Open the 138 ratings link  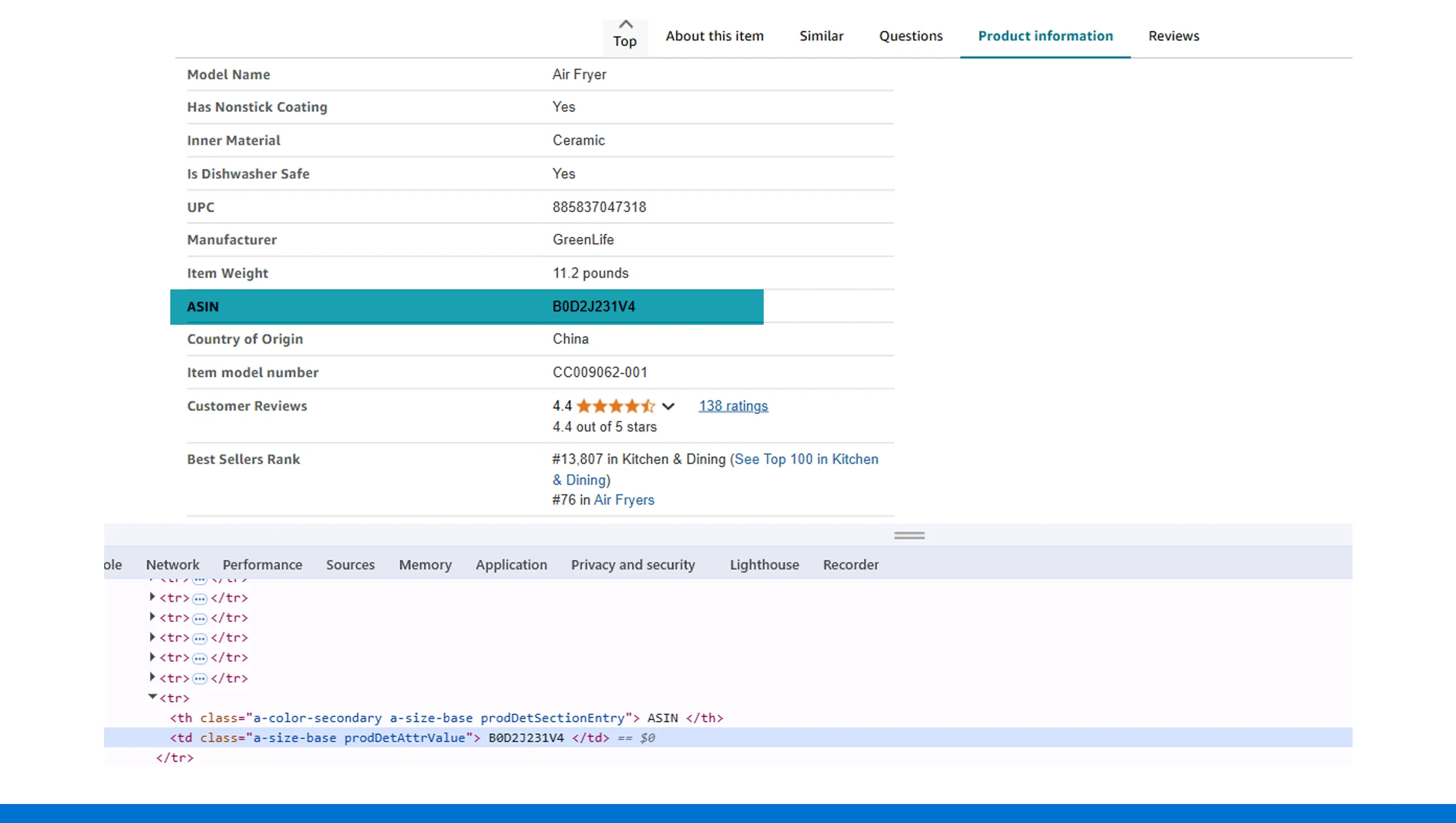tap(733, 406)
